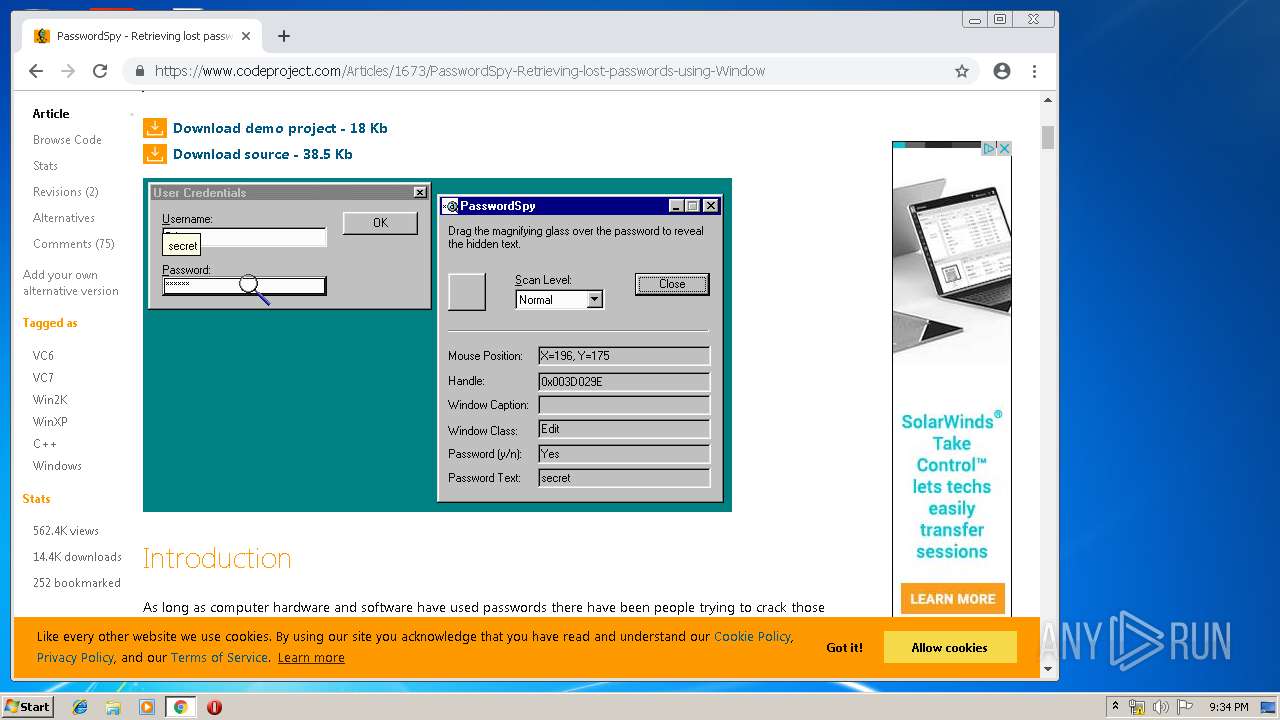Download demo project - 18 Kb
This screenshot has height=720, width=1280.
pyautogui.click(x=280, y=128)
